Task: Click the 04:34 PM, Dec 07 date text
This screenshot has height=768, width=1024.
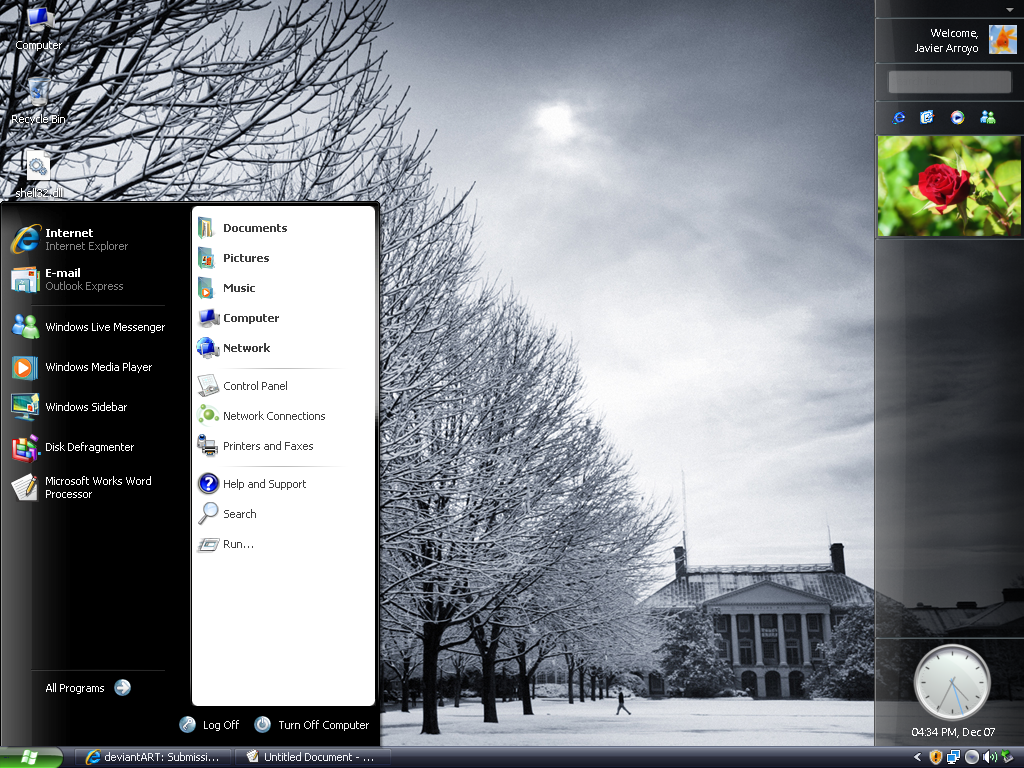Action: [x=953, y=732]
